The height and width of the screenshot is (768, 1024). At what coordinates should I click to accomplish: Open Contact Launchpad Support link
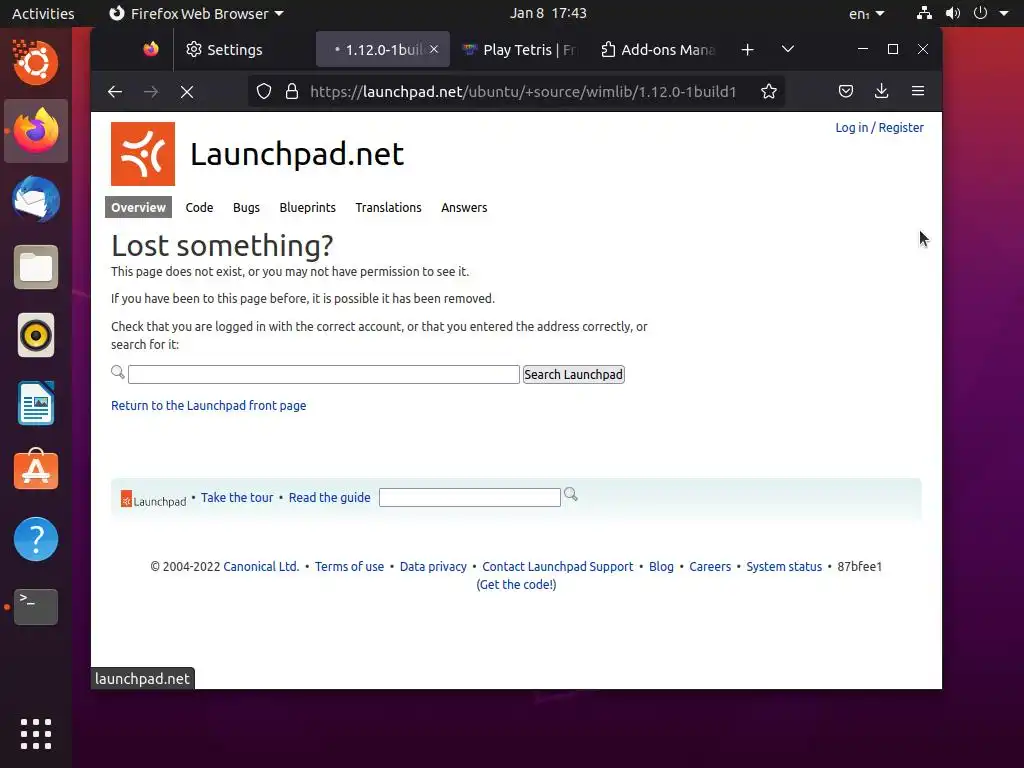pos(558,567)
